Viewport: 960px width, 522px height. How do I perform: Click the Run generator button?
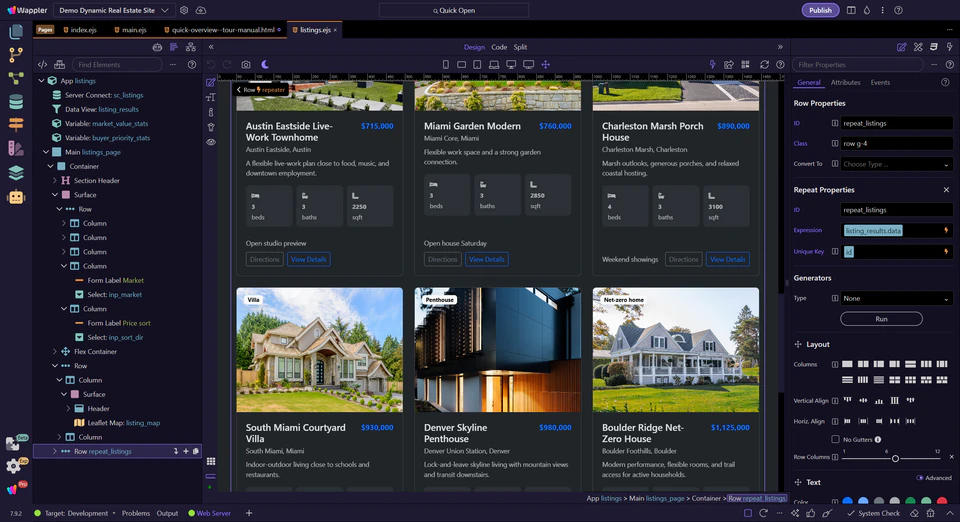[x=881, y=319]
